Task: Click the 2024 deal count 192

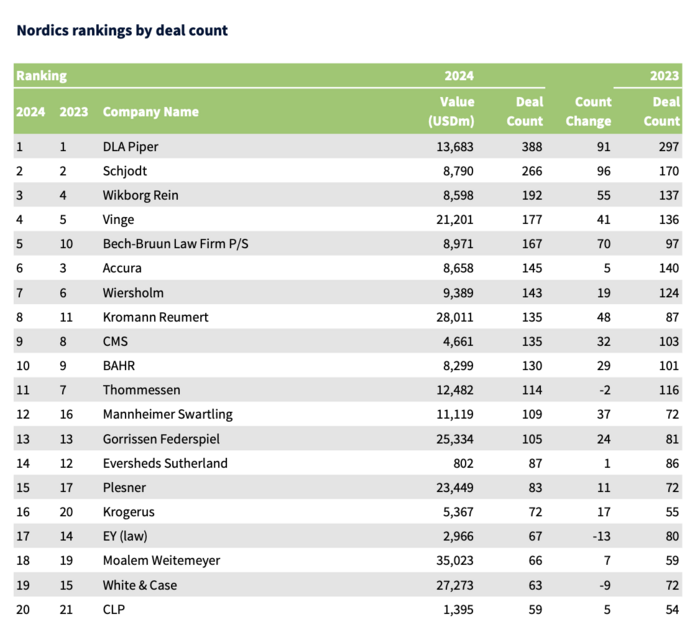Action: coord(532,195)
